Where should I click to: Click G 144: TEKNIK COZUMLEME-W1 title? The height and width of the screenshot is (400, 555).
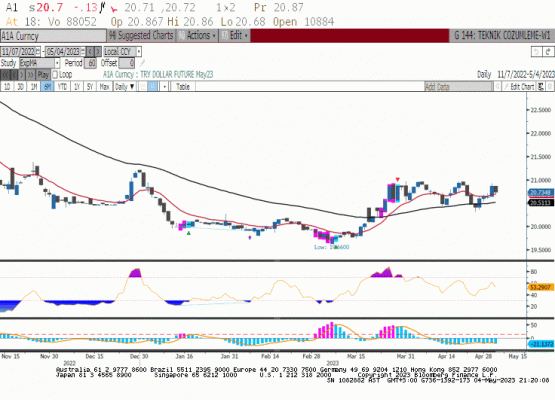tap(502, 35)
